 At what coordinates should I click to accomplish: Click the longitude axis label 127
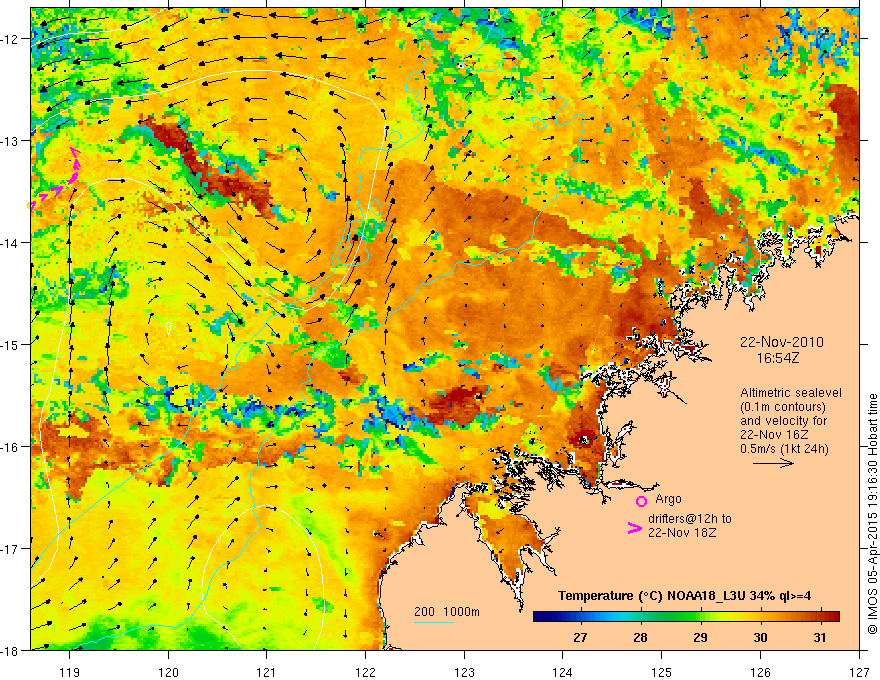click(859, 672)
